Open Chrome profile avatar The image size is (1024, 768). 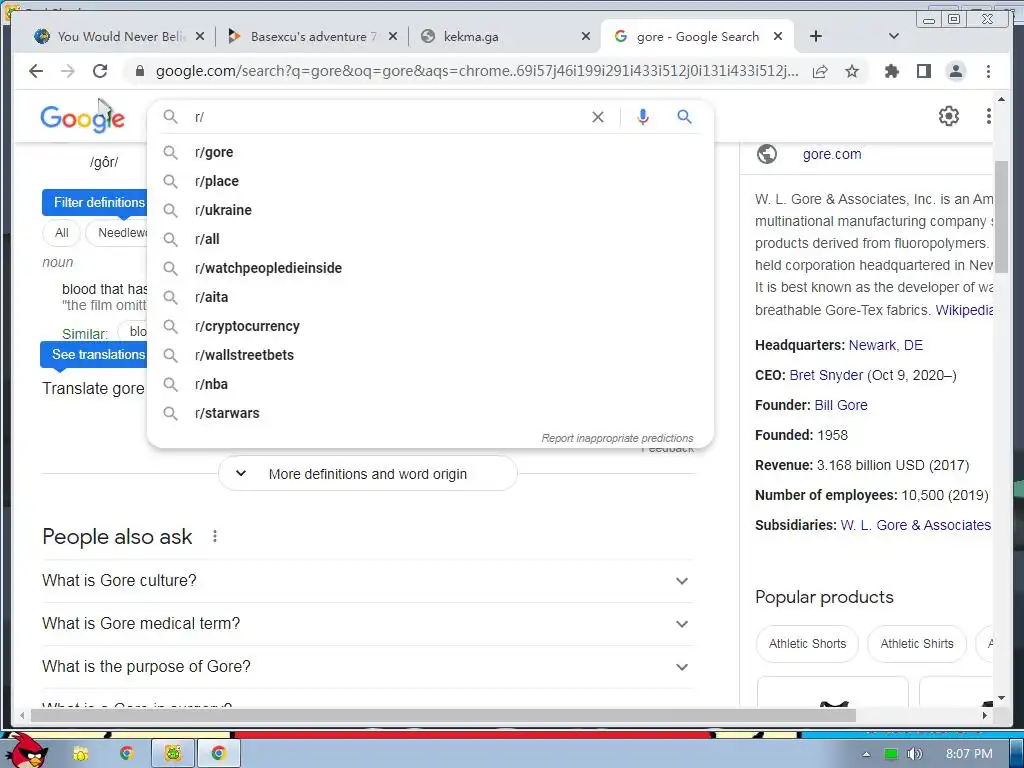click(x=955, y=71)
